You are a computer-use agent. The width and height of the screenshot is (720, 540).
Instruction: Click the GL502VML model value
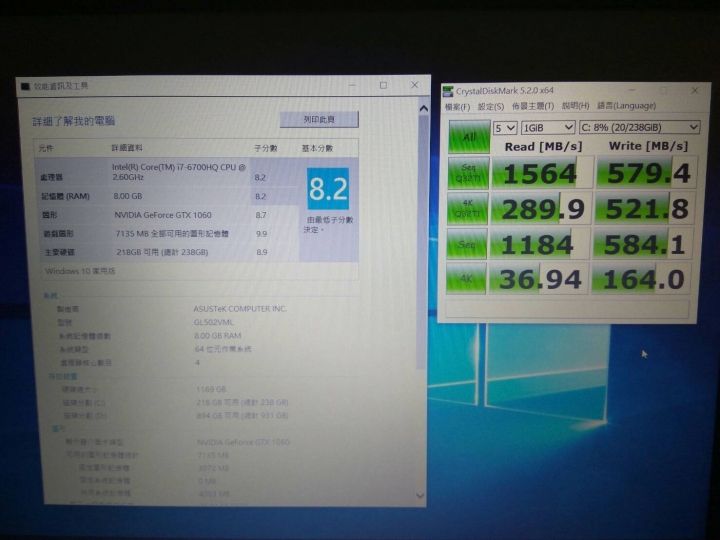214,322
